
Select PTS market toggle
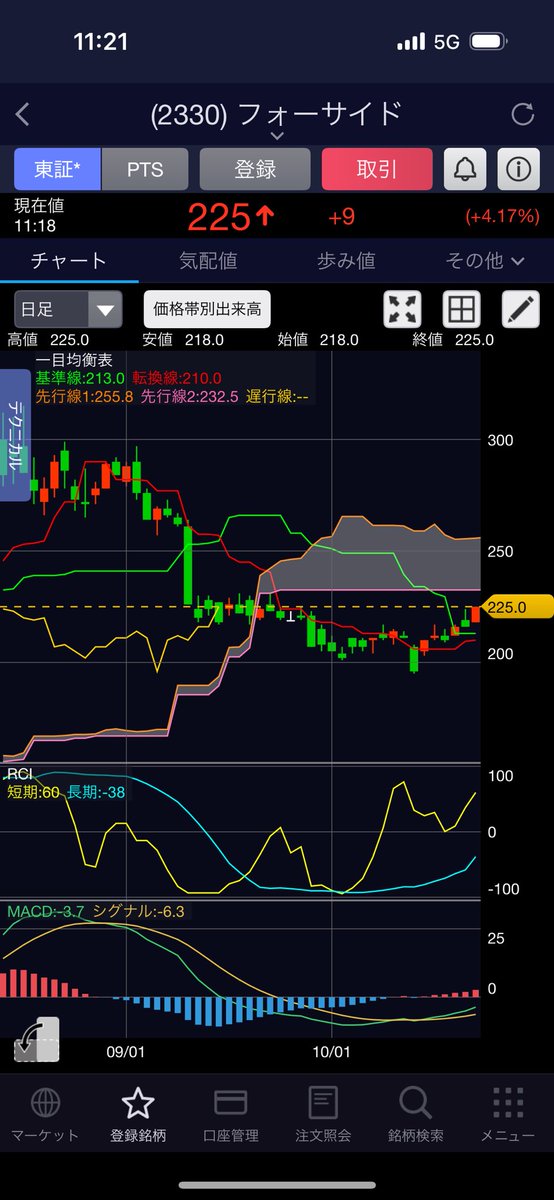[144, 169]
